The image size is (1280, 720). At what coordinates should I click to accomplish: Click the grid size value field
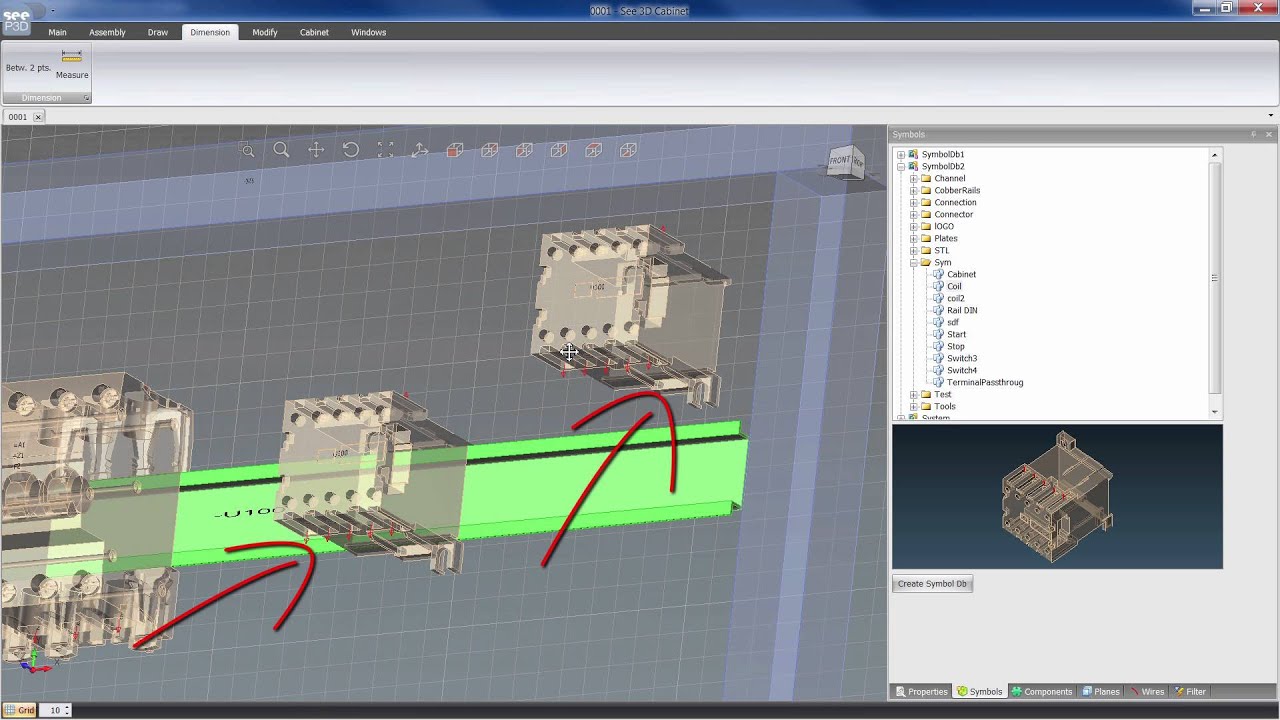(x=54, y=710)
